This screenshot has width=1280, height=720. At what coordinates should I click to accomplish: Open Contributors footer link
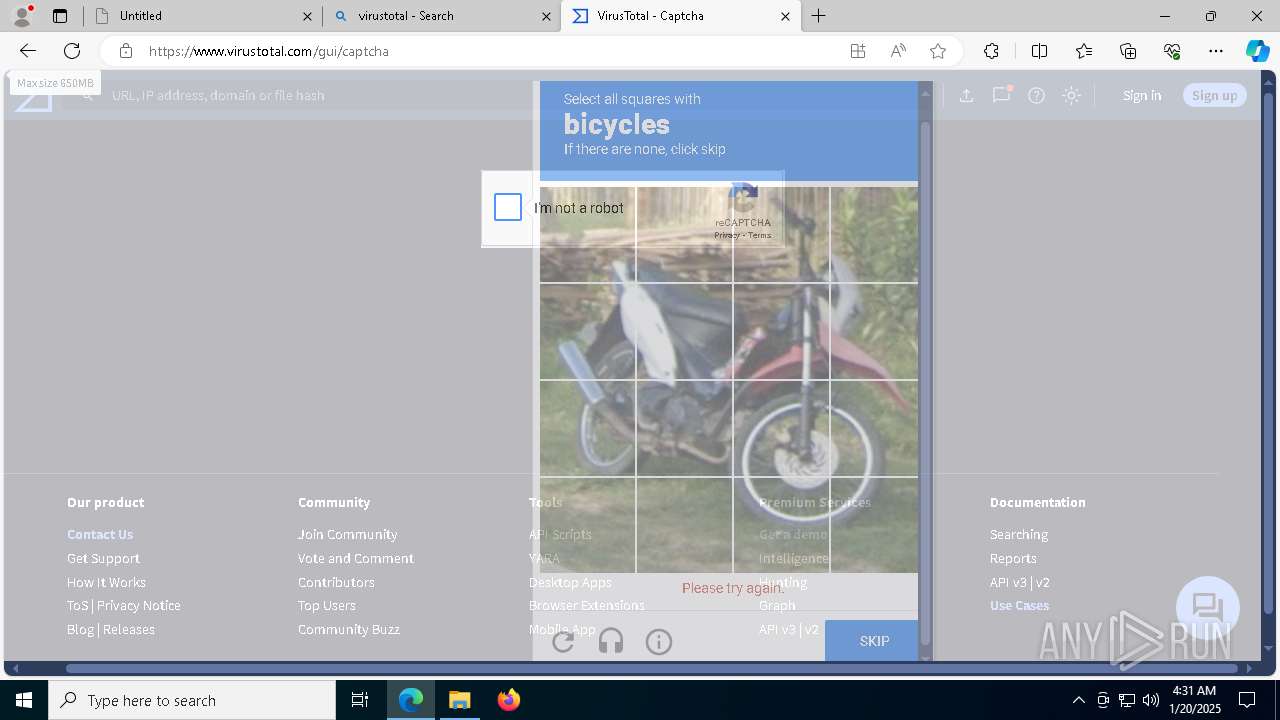click(336, 582)
